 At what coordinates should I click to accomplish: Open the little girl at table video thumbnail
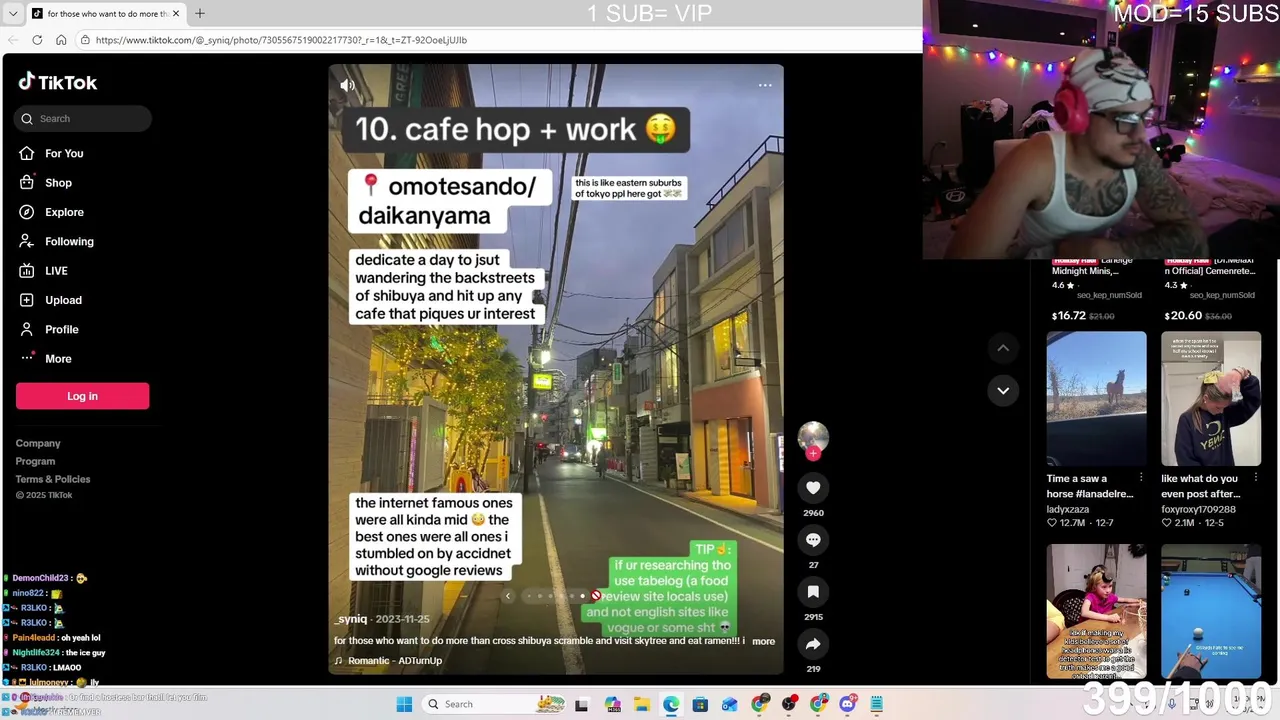pos(1097,612)
